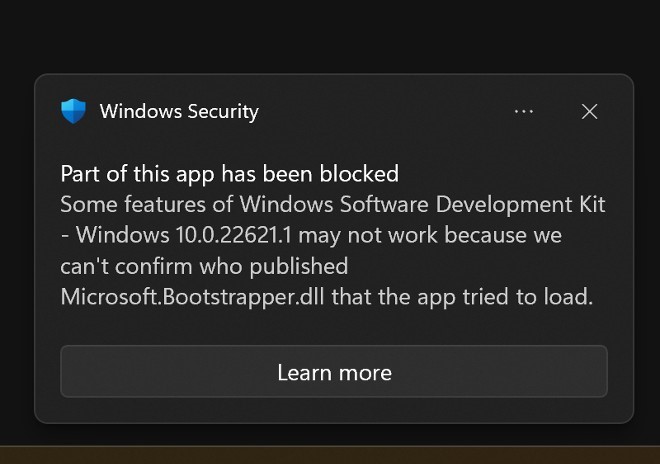Viewport: 660px width, 464px height.
Task: Click the "can't confirm who published" line
Action: click(x=204, y=266)
